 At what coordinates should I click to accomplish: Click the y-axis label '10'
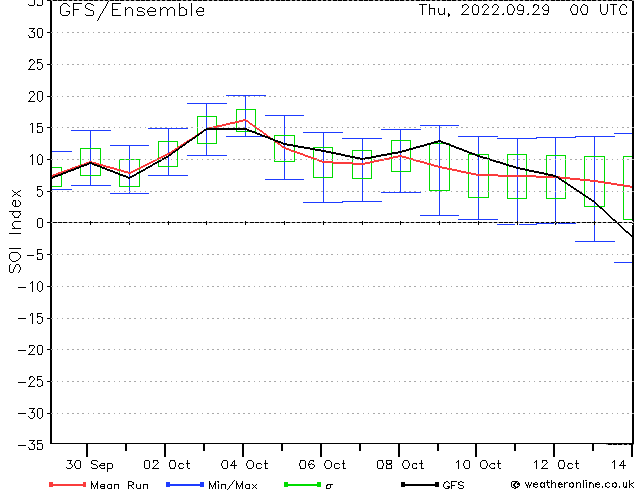tap(36, 160)
